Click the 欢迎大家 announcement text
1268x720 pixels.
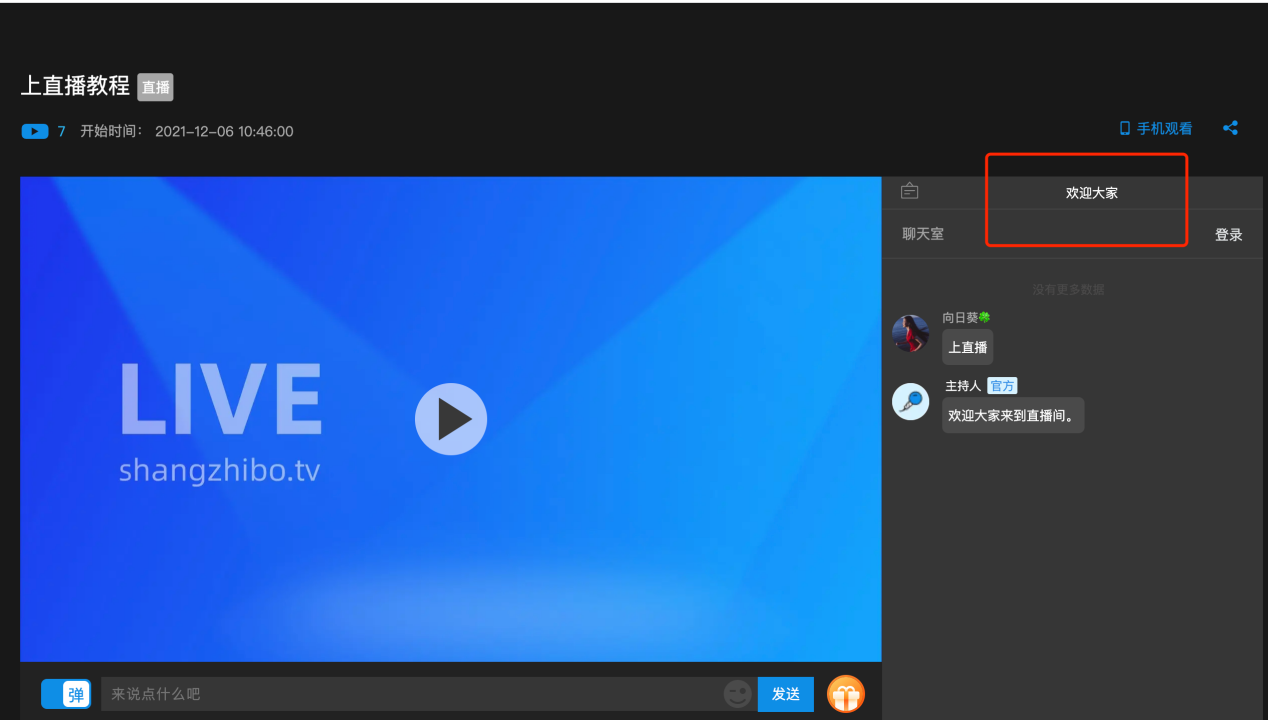(1092, 193)
